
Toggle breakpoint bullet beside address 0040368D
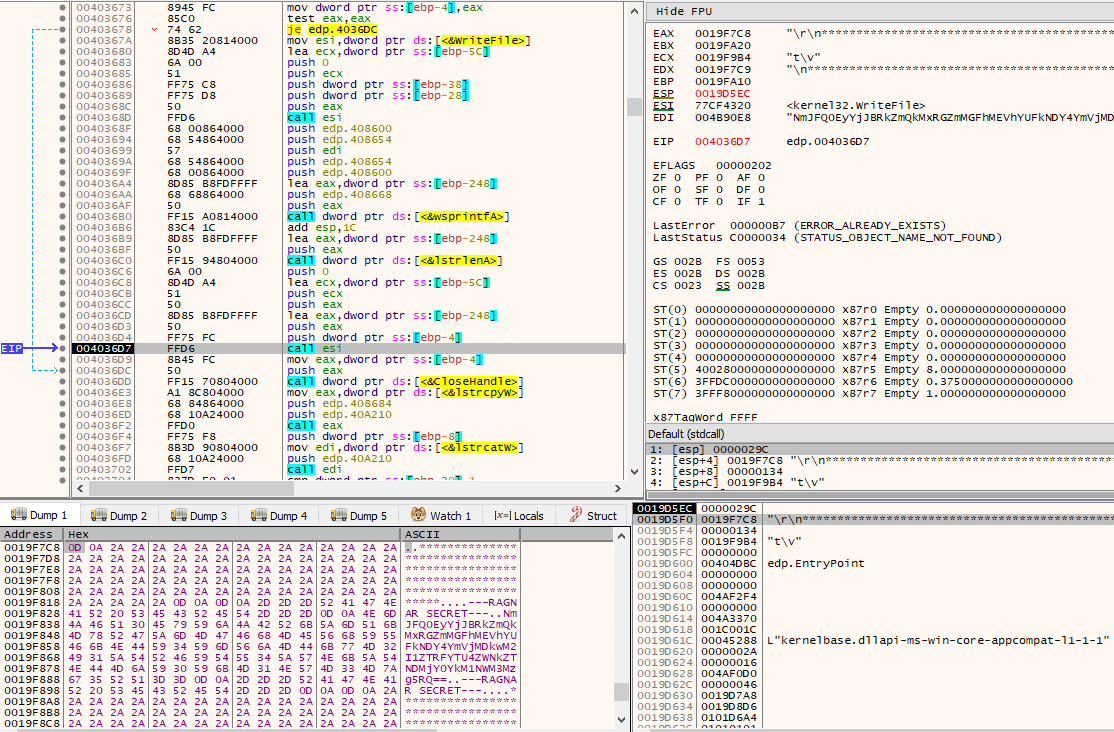[x=63, y=118]
